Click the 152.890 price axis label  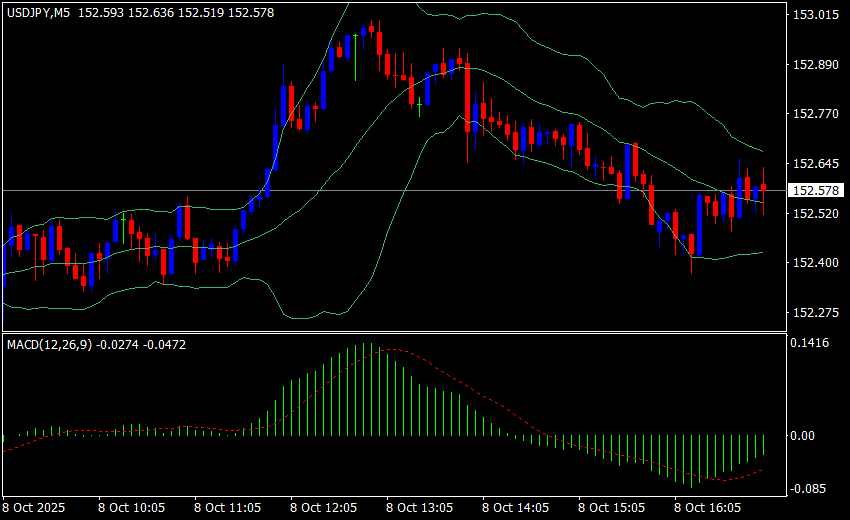814,65
